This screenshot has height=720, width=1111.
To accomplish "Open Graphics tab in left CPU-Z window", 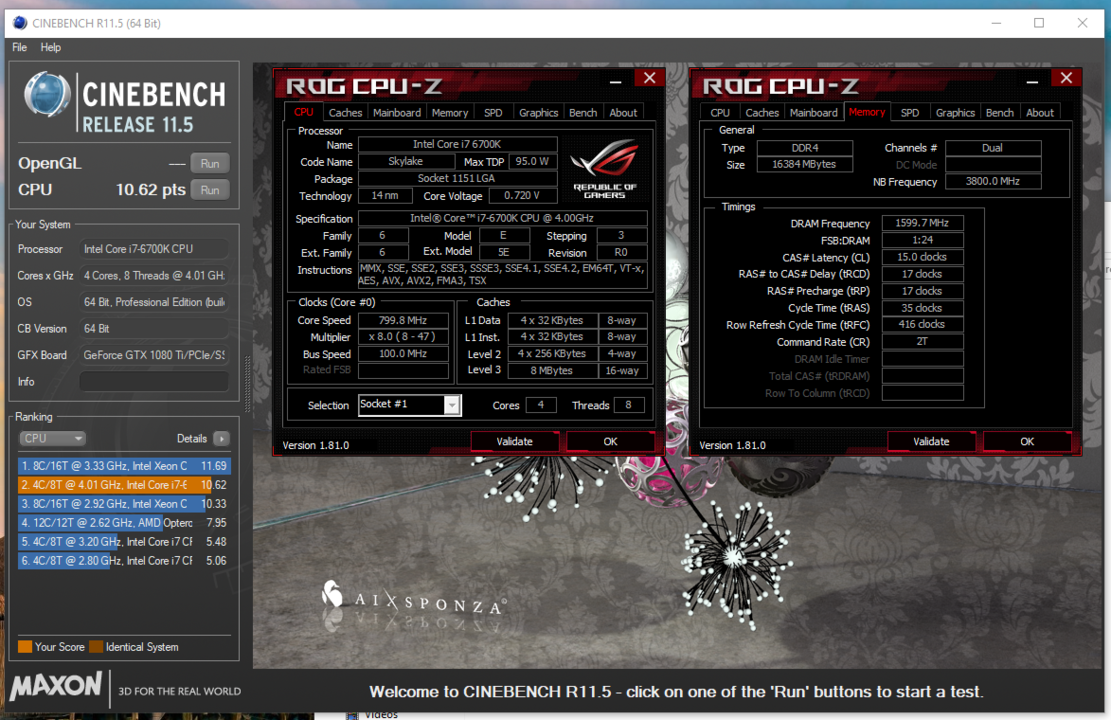I will click(x=538, y=113).
